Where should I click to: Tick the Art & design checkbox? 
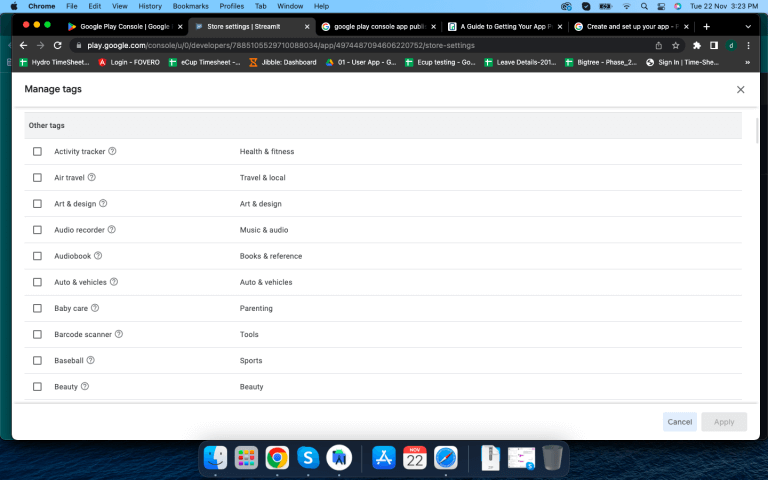(x=38, y=204)
